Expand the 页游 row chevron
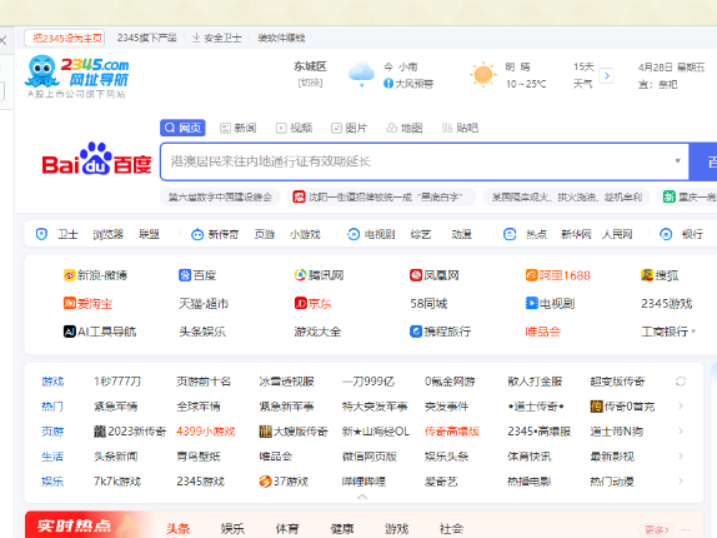The width and height of the screenshot is (717, 538). coord(681,431)
